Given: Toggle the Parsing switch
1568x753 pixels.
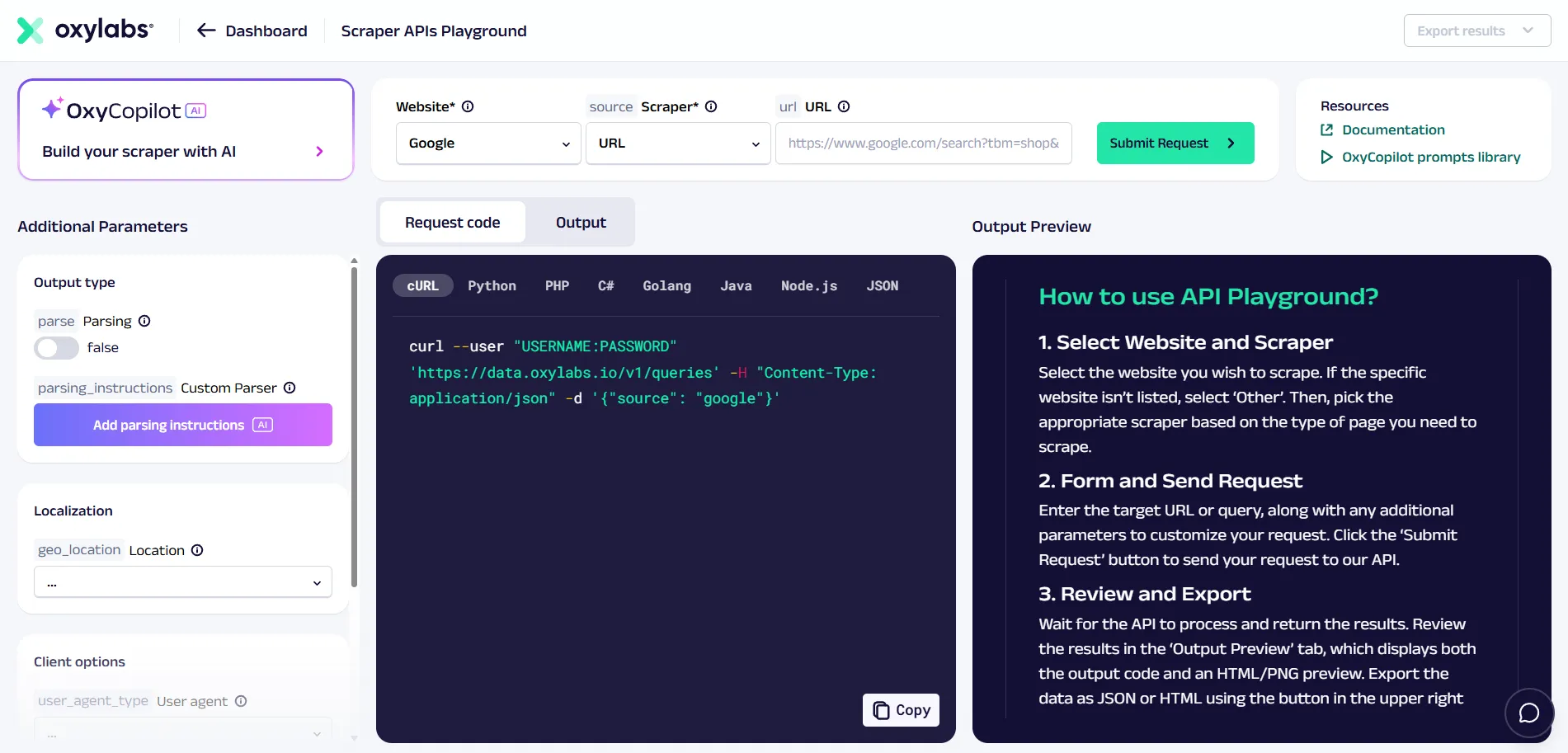Looking at the screenshot, I should pos(56,348).
